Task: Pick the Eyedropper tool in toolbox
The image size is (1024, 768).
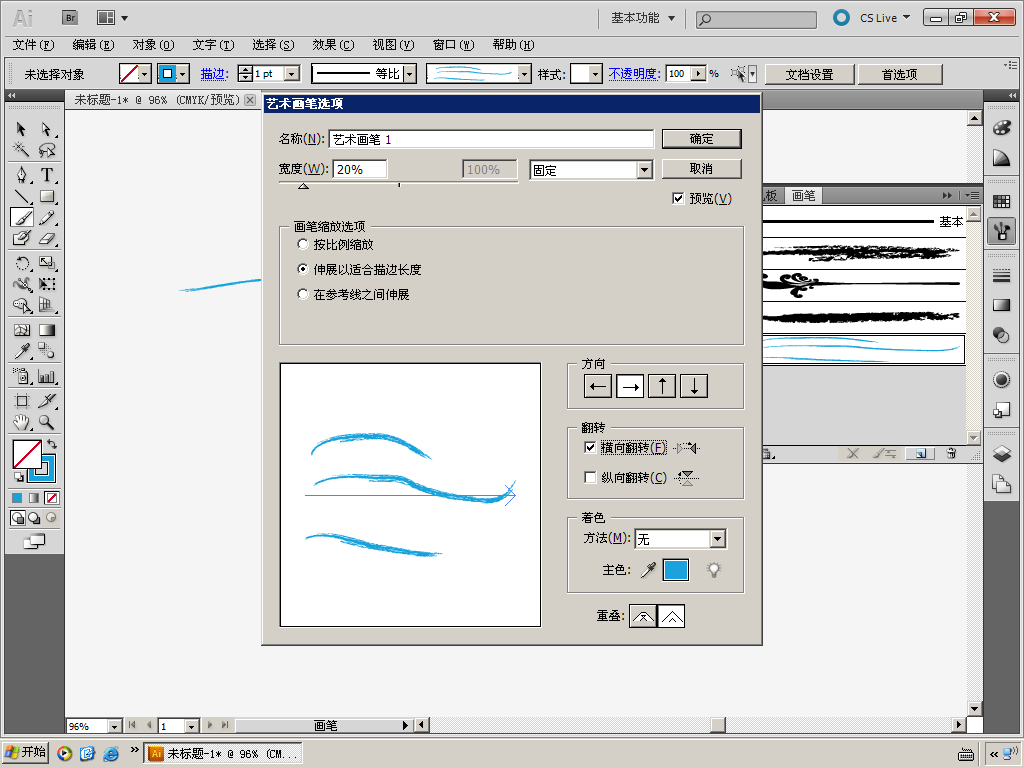Action: [21, 351]
